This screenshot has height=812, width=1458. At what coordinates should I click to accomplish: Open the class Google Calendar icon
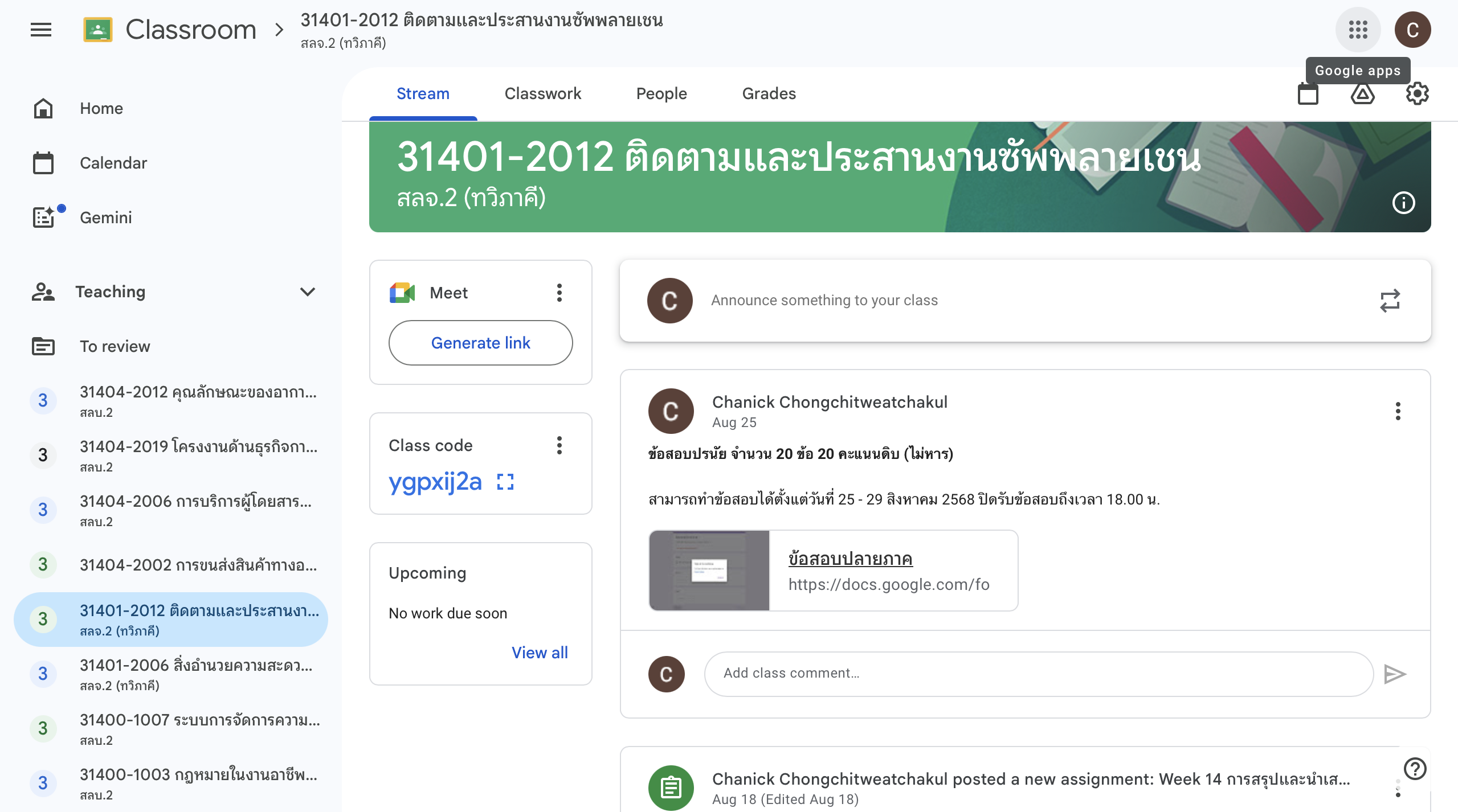click(x=1308, y=93)
